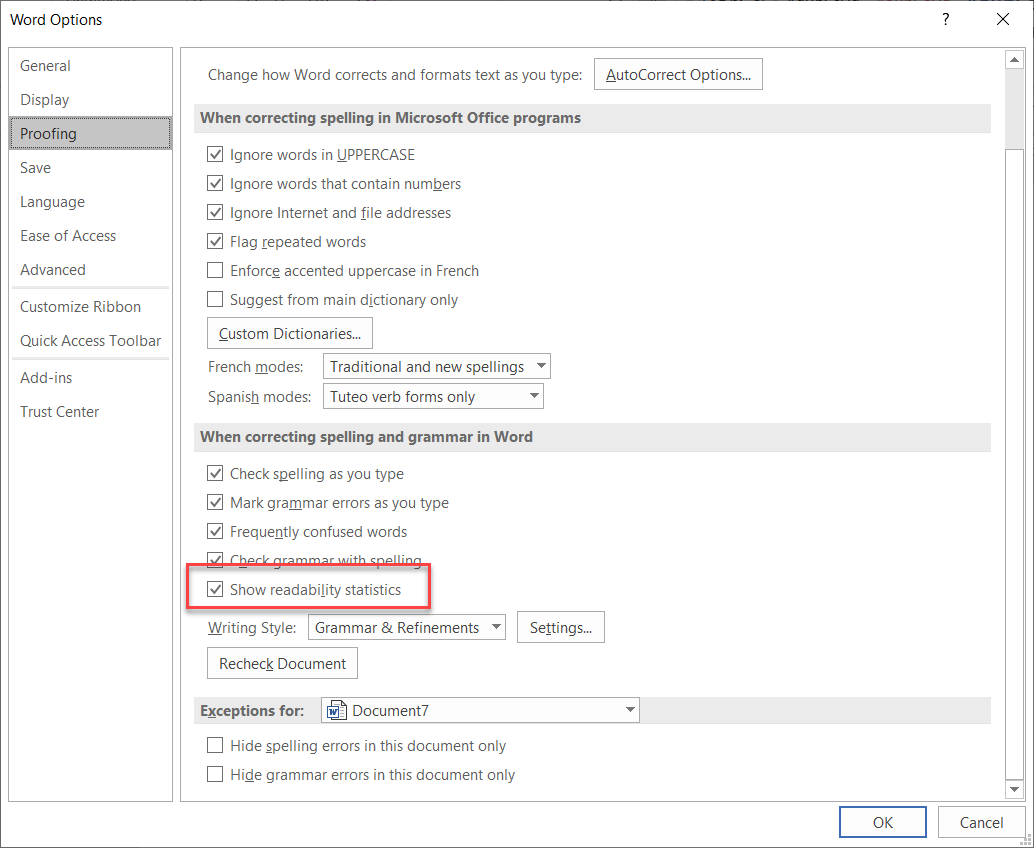Close the Word Options dialog

pyautogui.click(x=1003, y=19)
